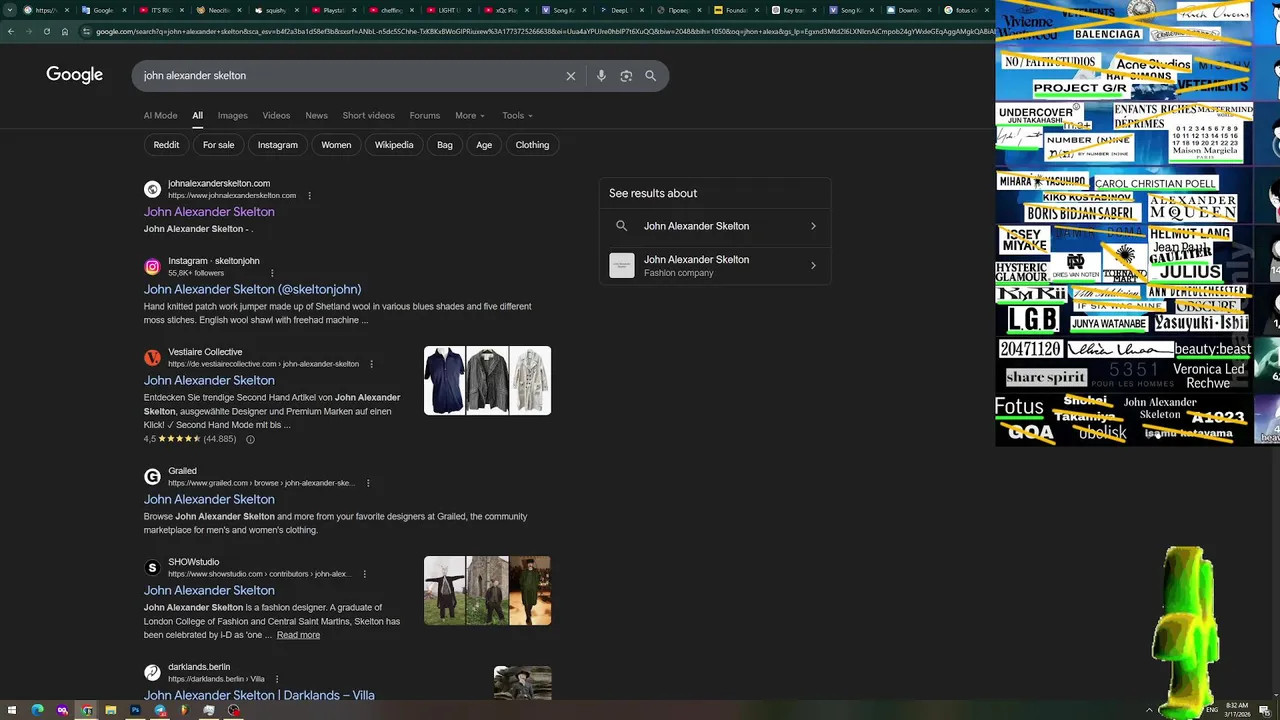
Task: Filter results by the Instagram chip
Action: [277, 145]
